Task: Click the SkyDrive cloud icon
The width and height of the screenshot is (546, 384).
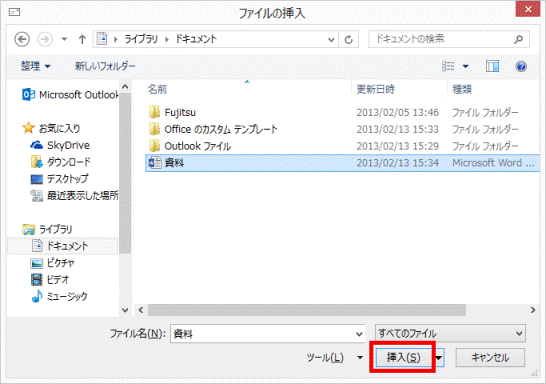Action: tap(37, 145)
